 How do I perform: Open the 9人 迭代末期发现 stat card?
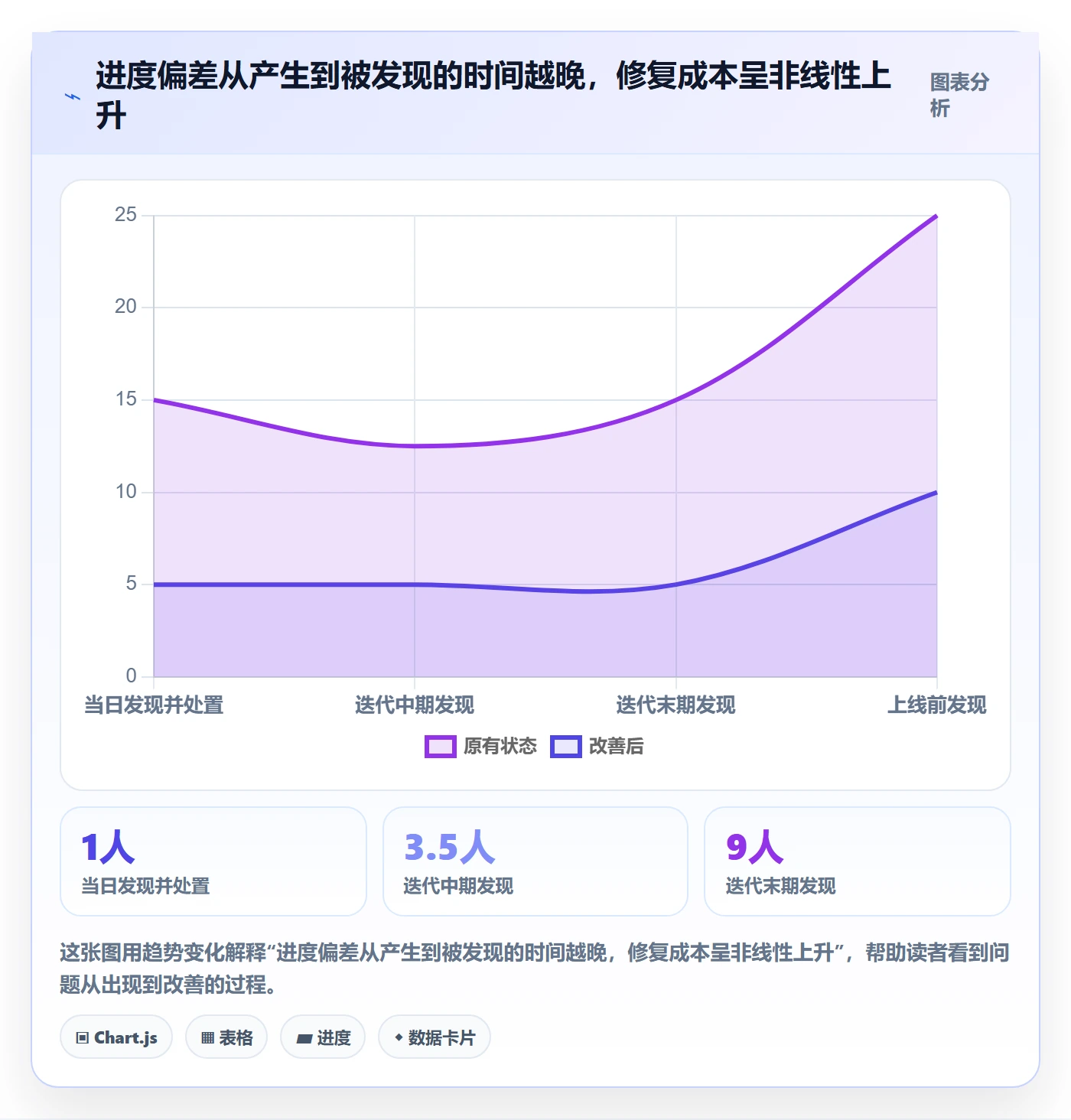point(858,861)
